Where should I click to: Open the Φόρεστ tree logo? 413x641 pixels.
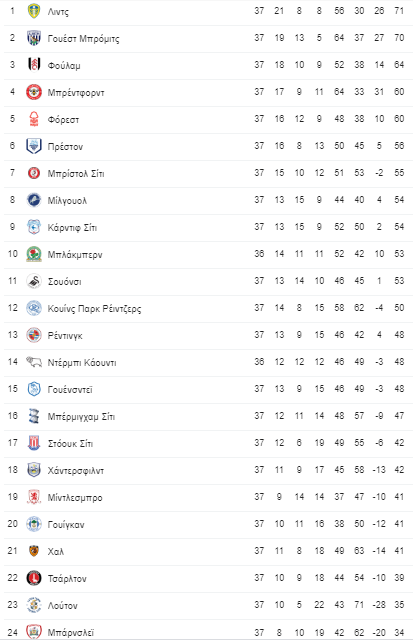click(x=34, y=119)
